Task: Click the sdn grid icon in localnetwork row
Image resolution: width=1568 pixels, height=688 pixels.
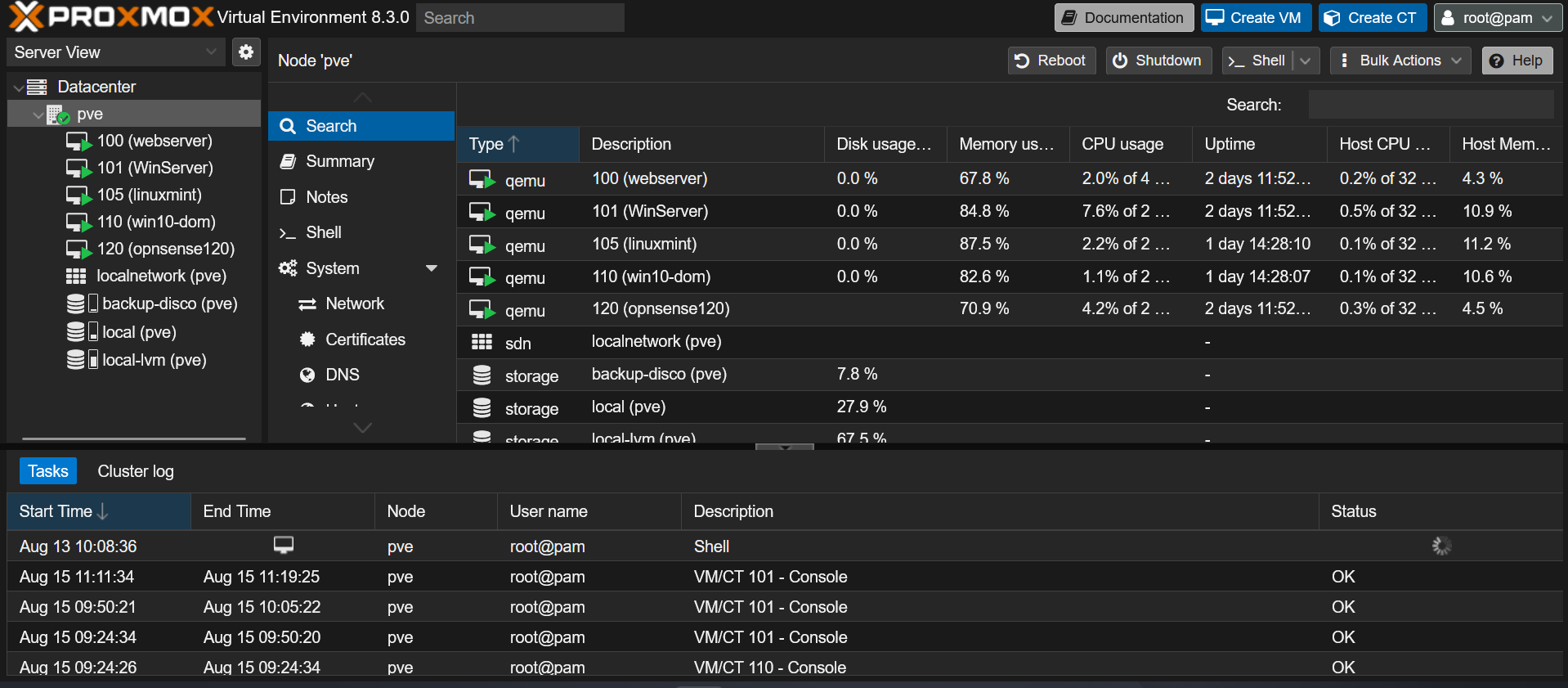Action: [x=482, y=342]
